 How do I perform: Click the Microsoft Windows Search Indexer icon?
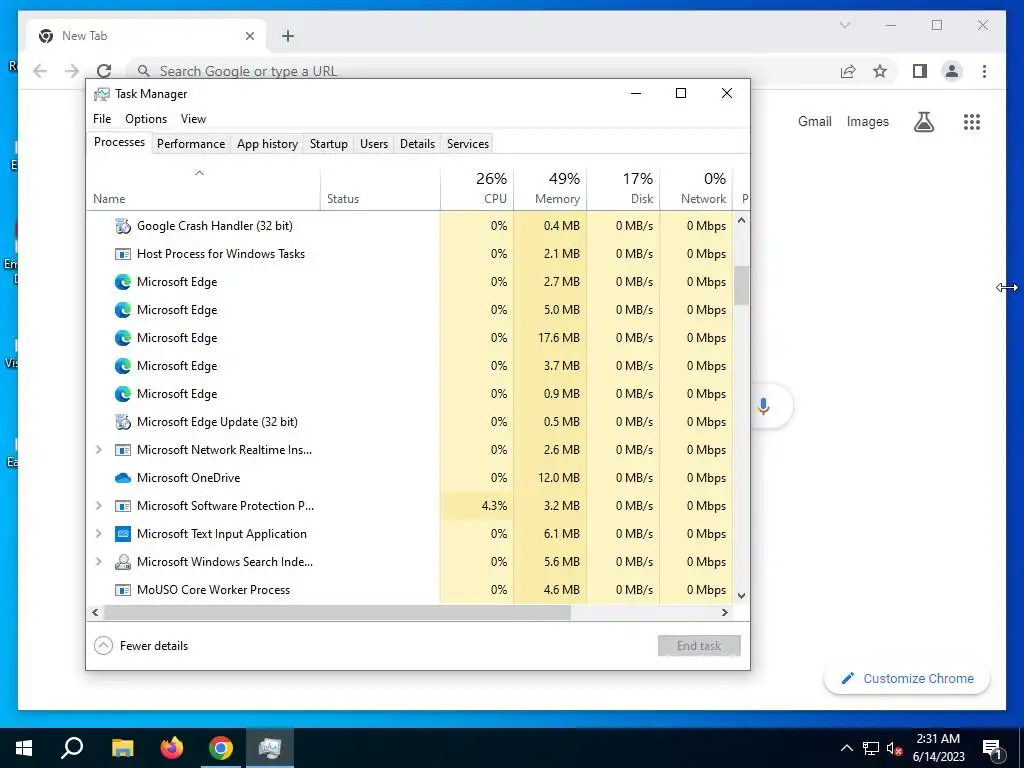click(122, 562)
